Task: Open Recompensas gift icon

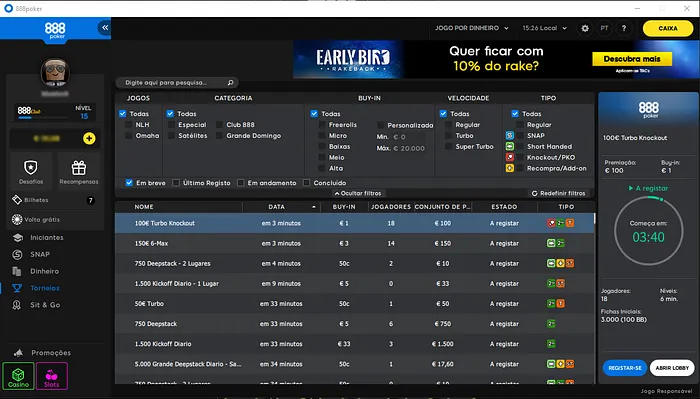Action: tap(79, 168)
